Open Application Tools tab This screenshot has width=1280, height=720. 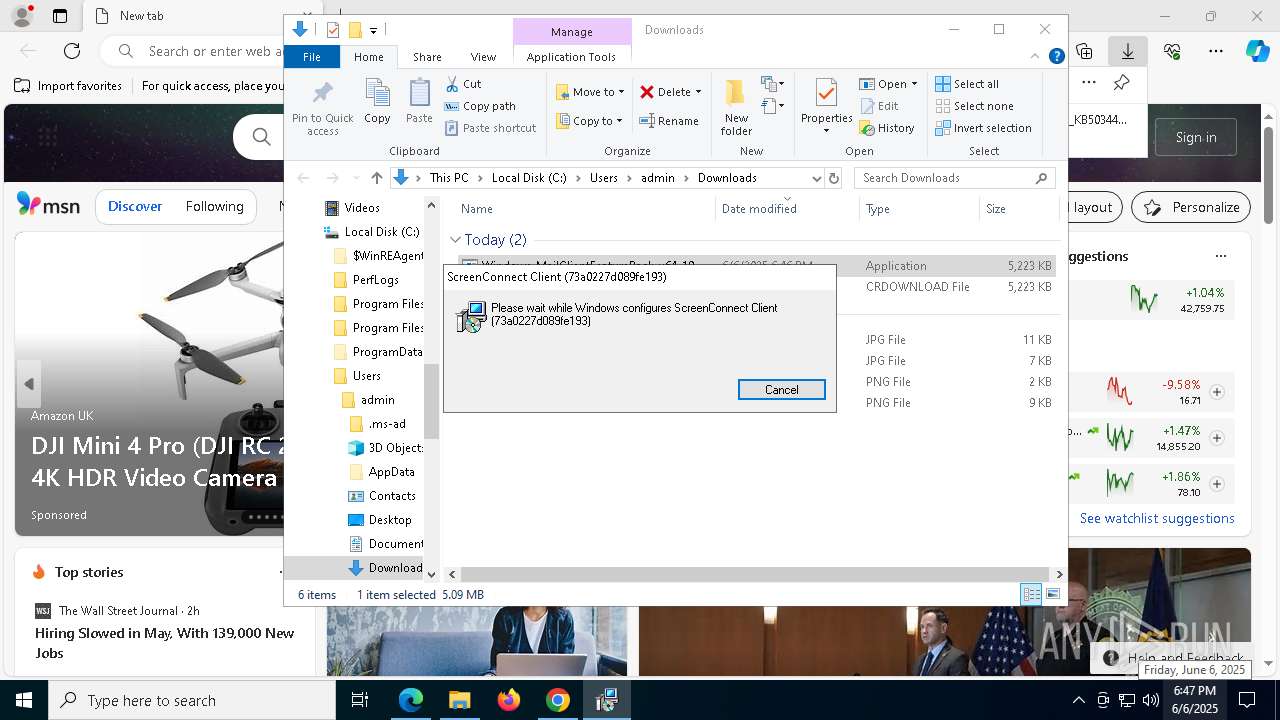571,57
